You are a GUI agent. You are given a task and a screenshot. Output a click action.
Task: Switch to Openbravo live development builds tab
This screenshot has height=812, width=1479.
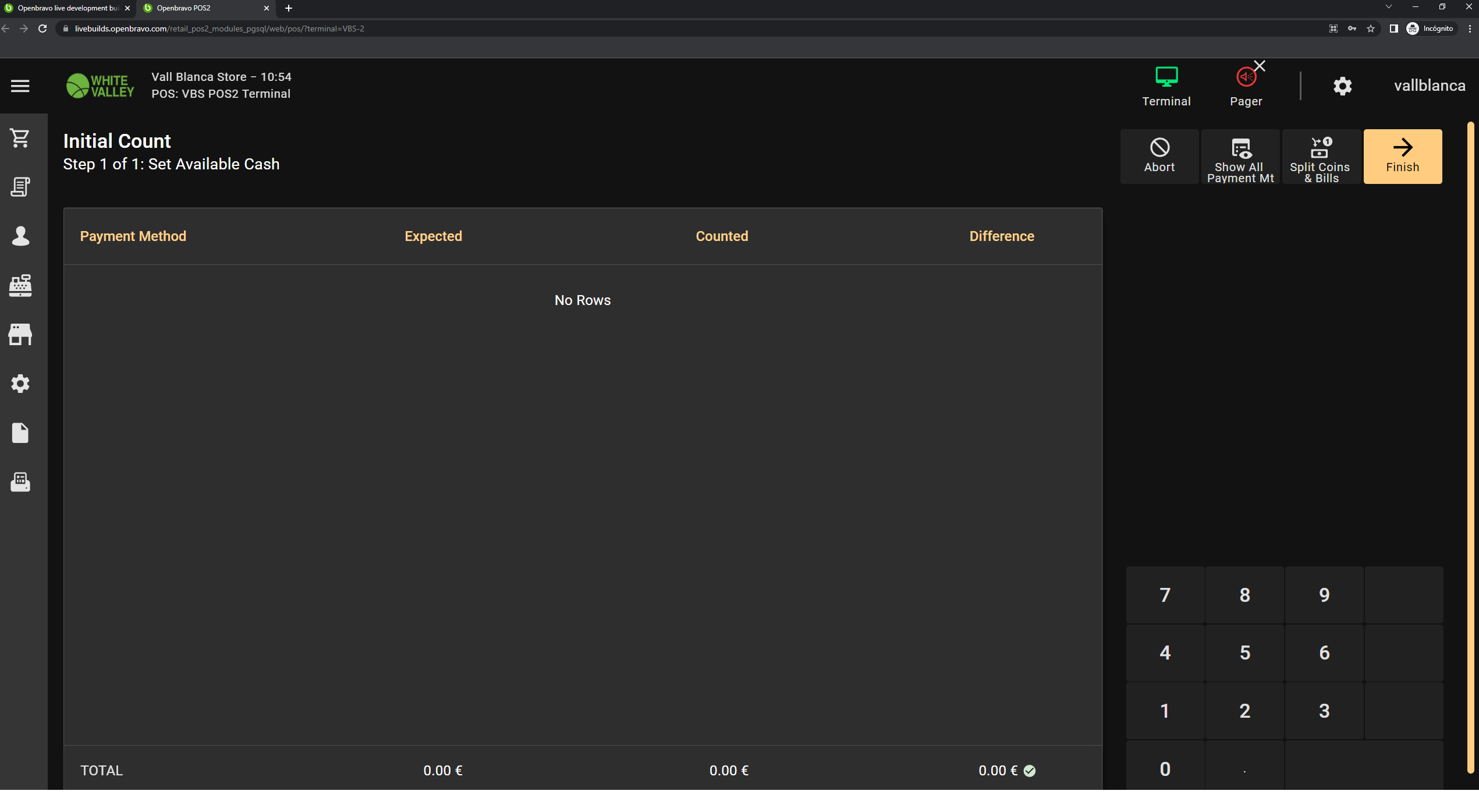tap(67, 8)
